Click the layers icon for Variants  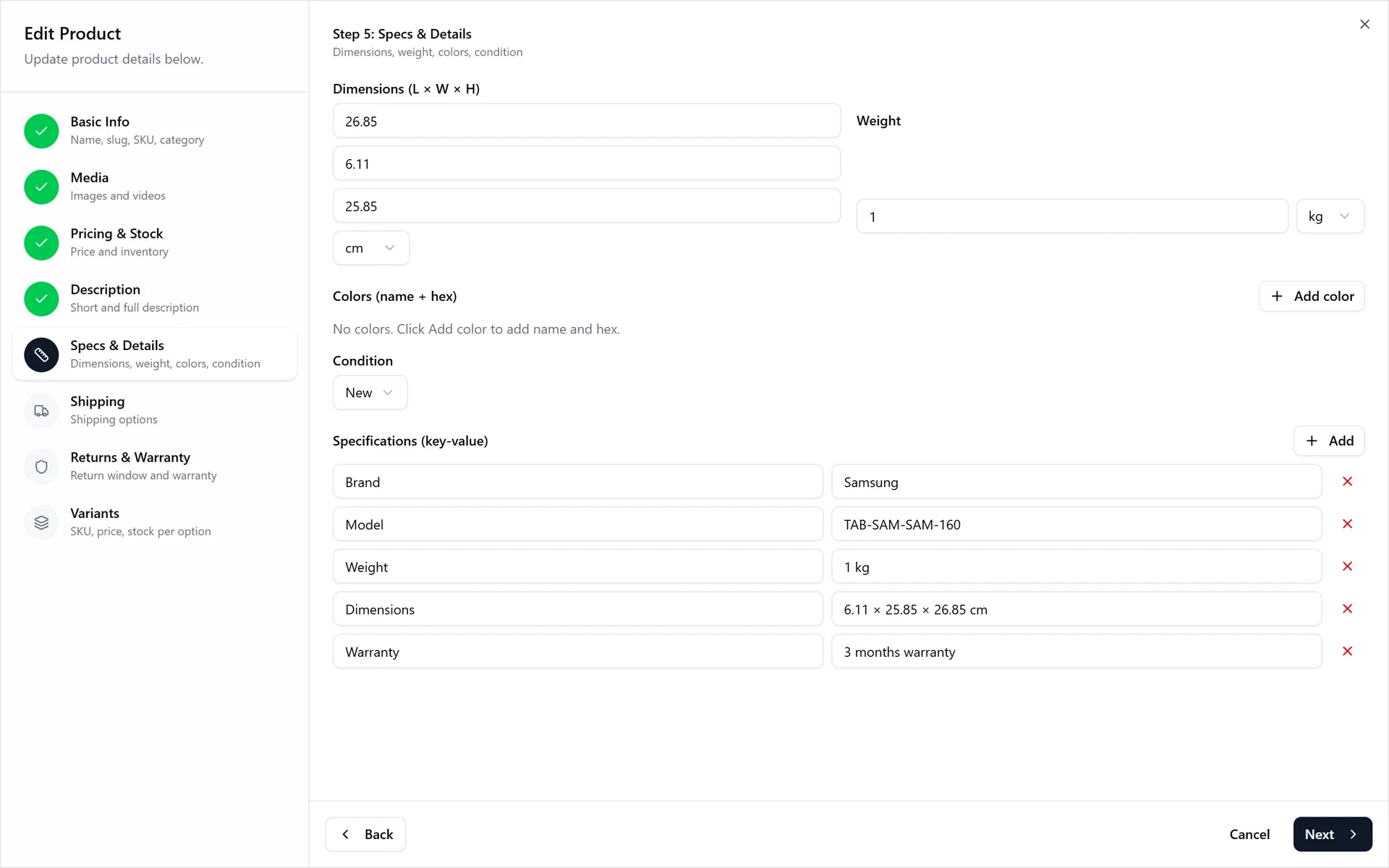[x=41, y=522]
